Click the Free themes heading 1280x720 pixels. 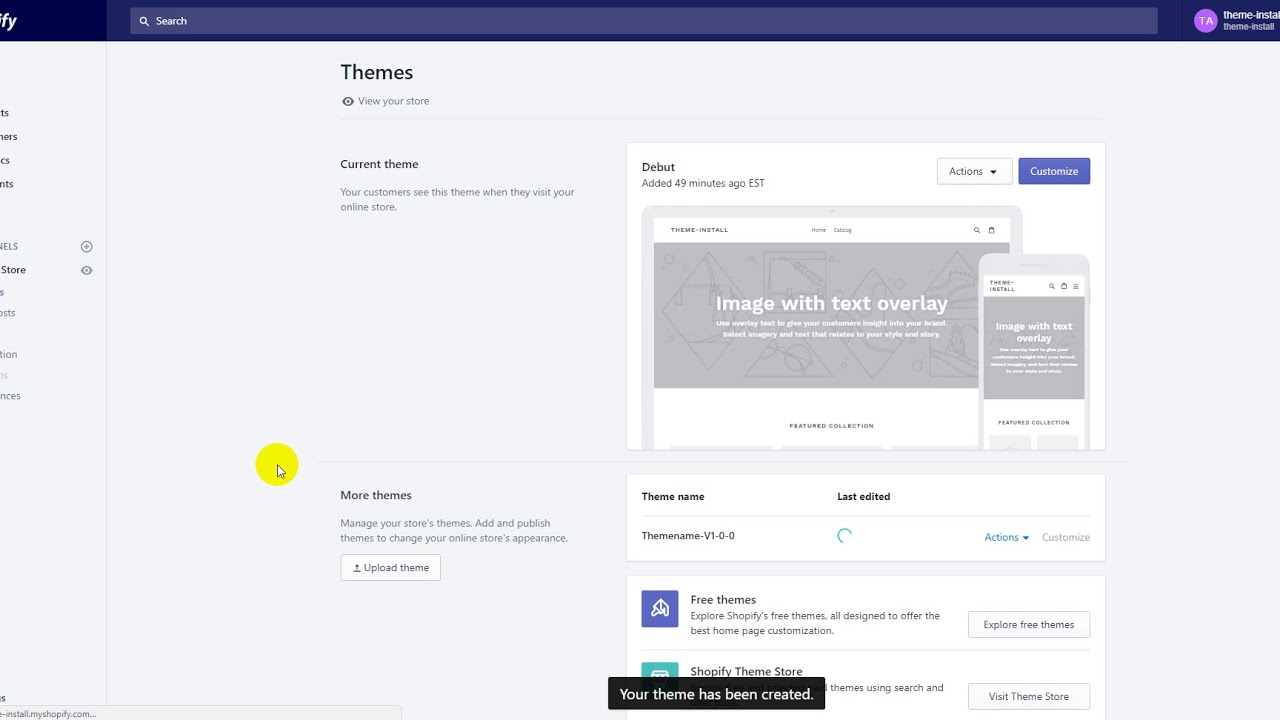tap(723, 600)
